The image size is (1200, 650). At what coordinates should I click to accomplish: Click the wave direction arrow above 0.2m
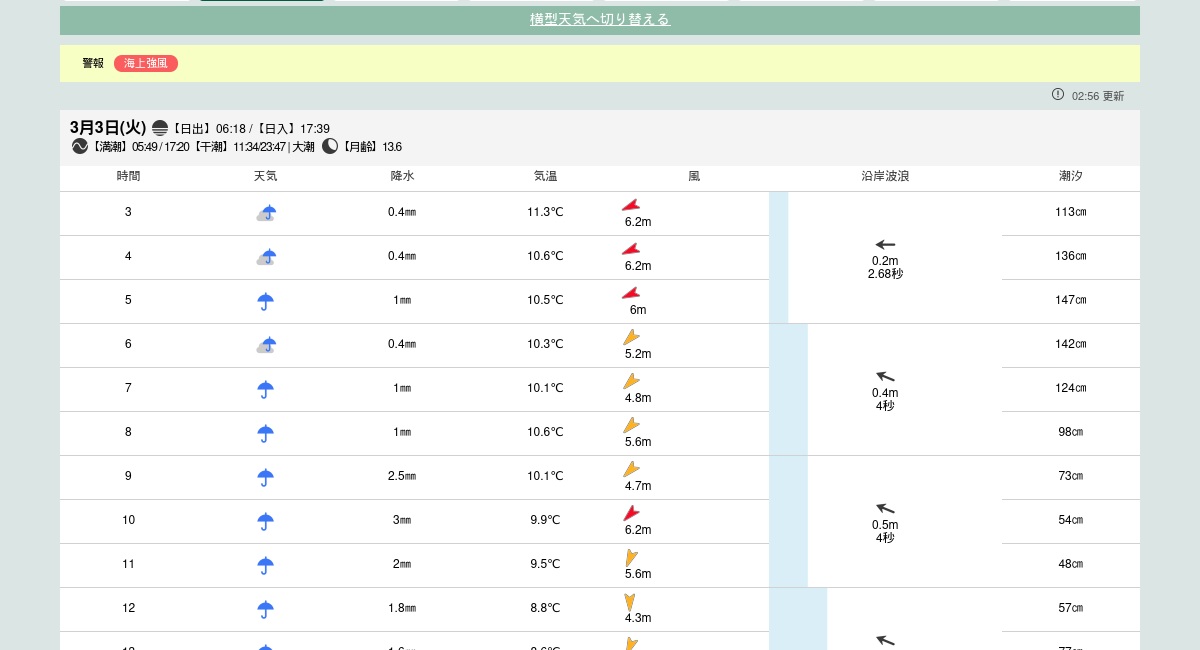(x=885, y=245)
